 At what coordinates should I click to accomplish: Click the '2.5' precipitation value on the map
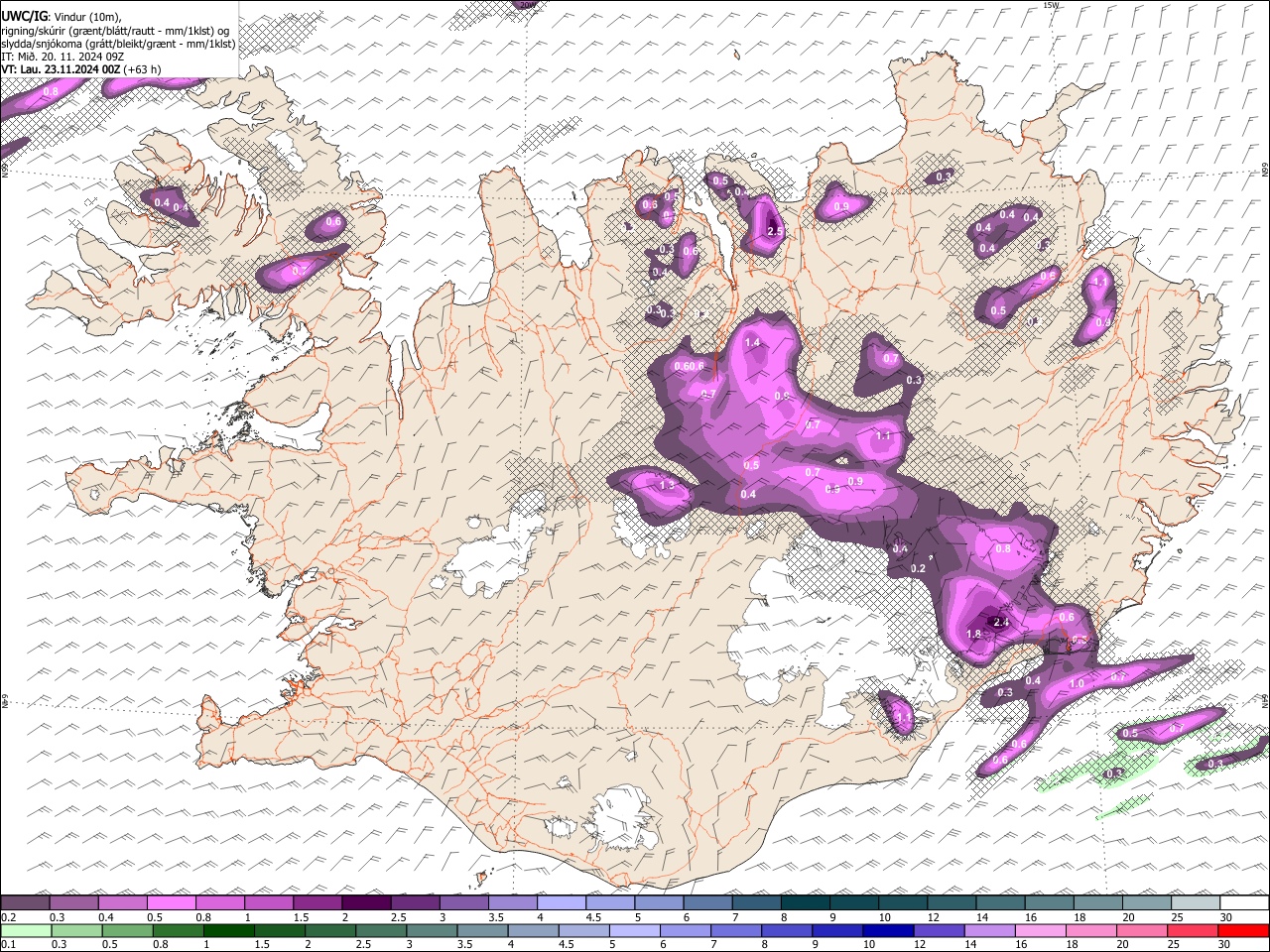click(776, 231)
